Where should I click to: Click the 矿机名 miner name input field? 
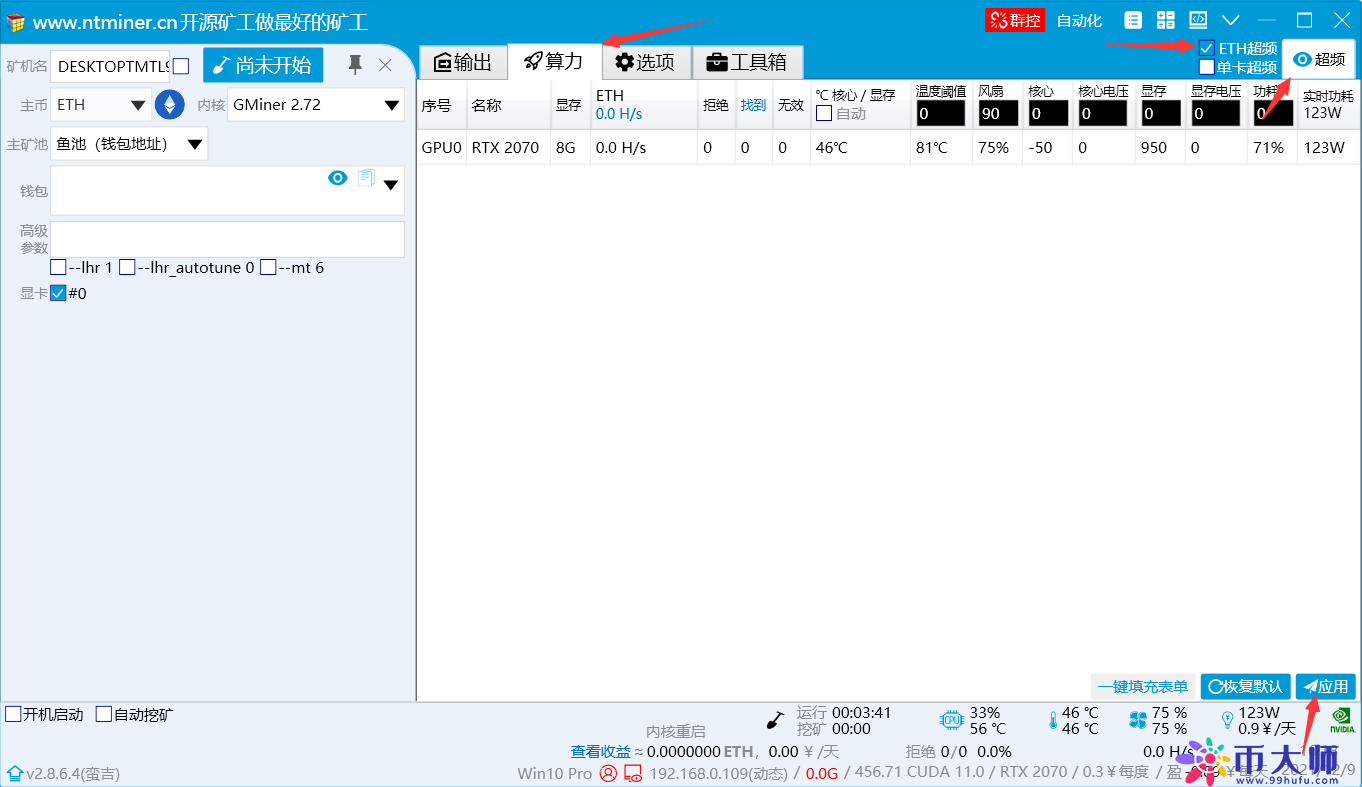click(x=110, y=66)
